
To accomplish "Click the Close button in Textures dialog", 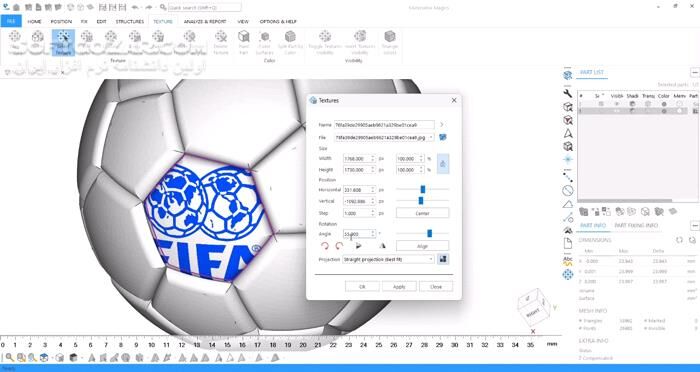I will coord(436,287).
